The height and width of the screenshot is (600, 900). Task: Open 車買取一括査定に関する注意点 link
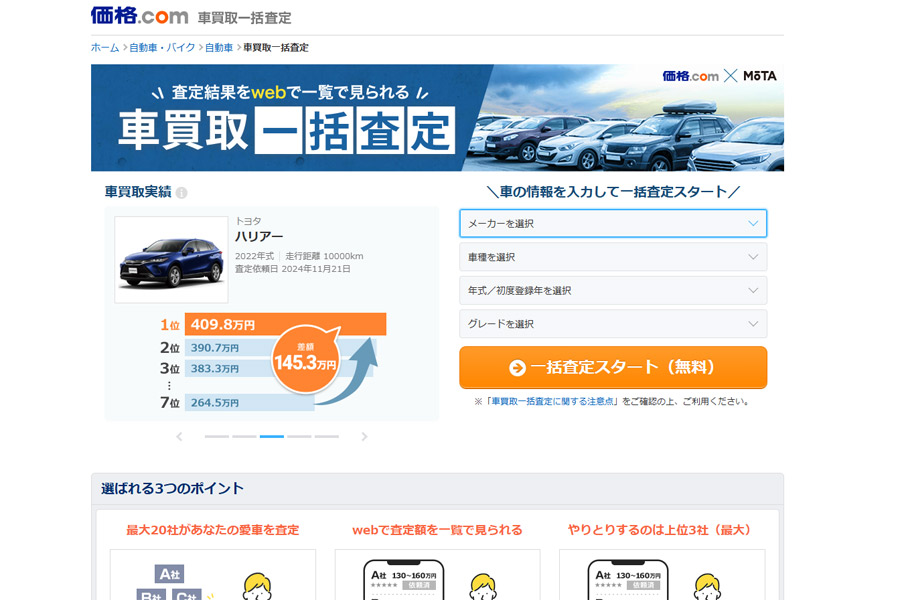coord(552,401)
